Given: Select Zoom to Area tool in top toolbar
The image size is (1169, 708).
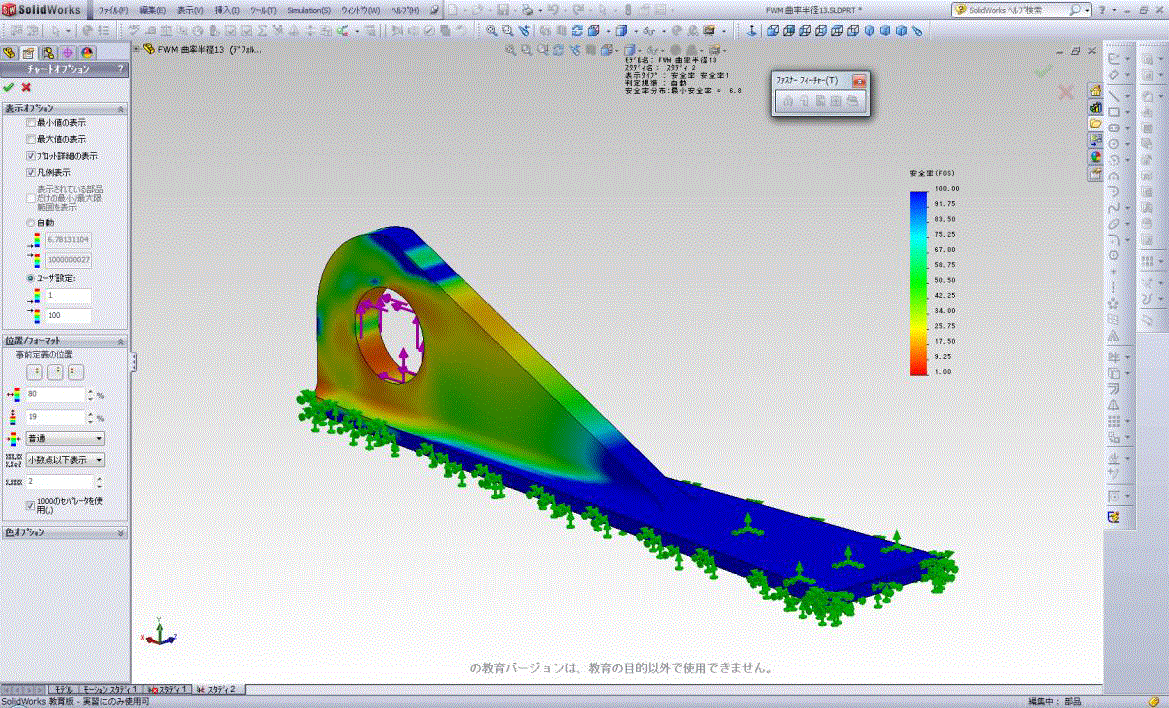Looking at the screenshot, I should pyautogui.click(x=508, y=31).
